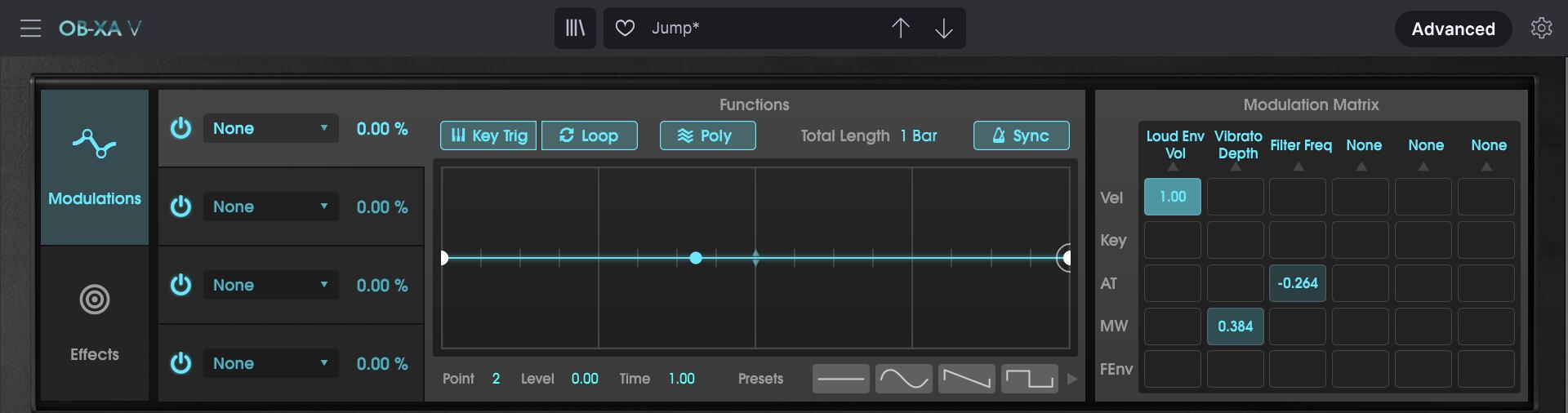Toggle tempo Sync button
This screenshot has height=413, width=1568.
point(1021,135)
